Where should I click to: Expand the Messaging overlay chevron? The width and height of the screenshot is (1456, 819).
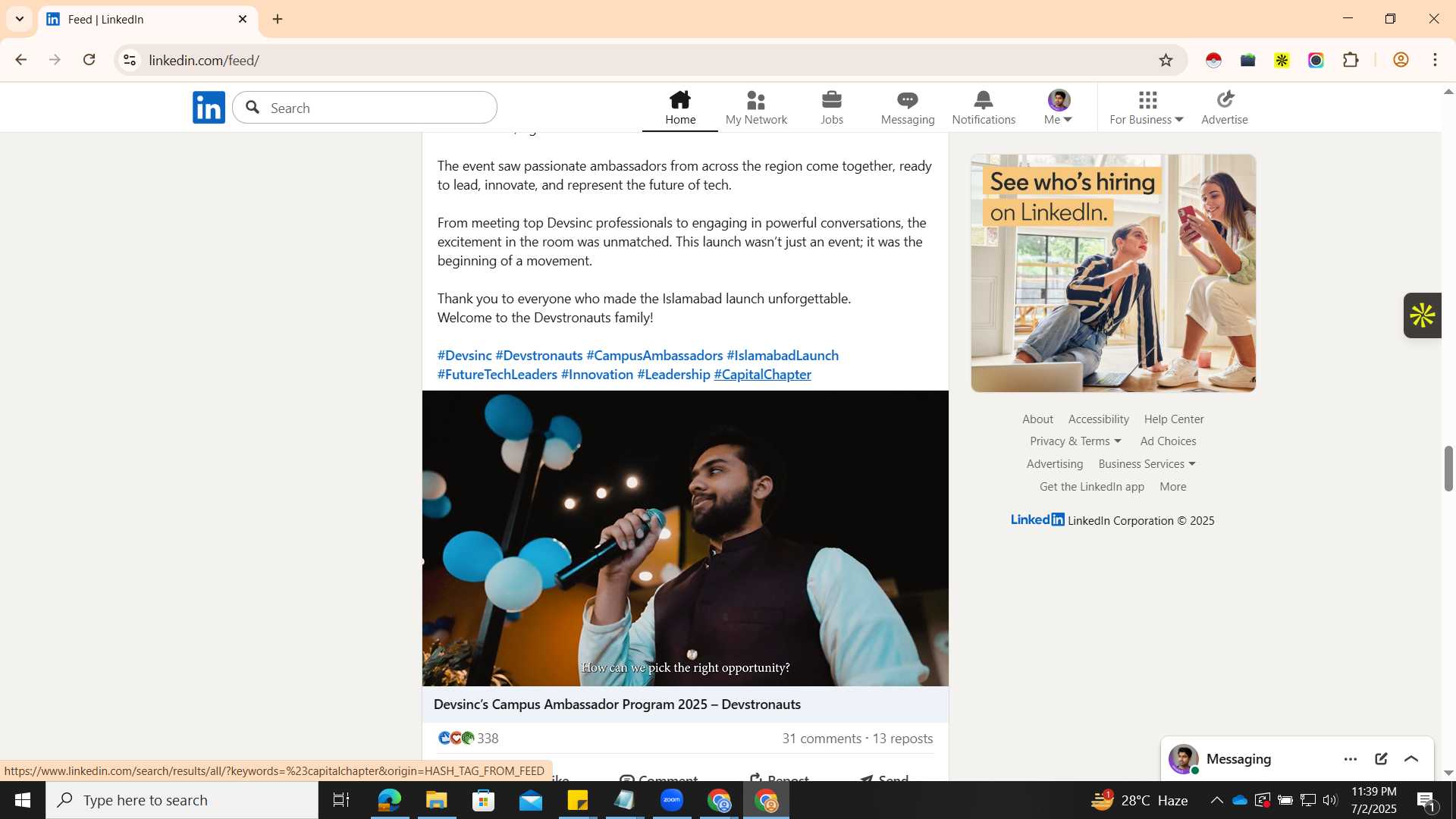(x=1411, y=759)
